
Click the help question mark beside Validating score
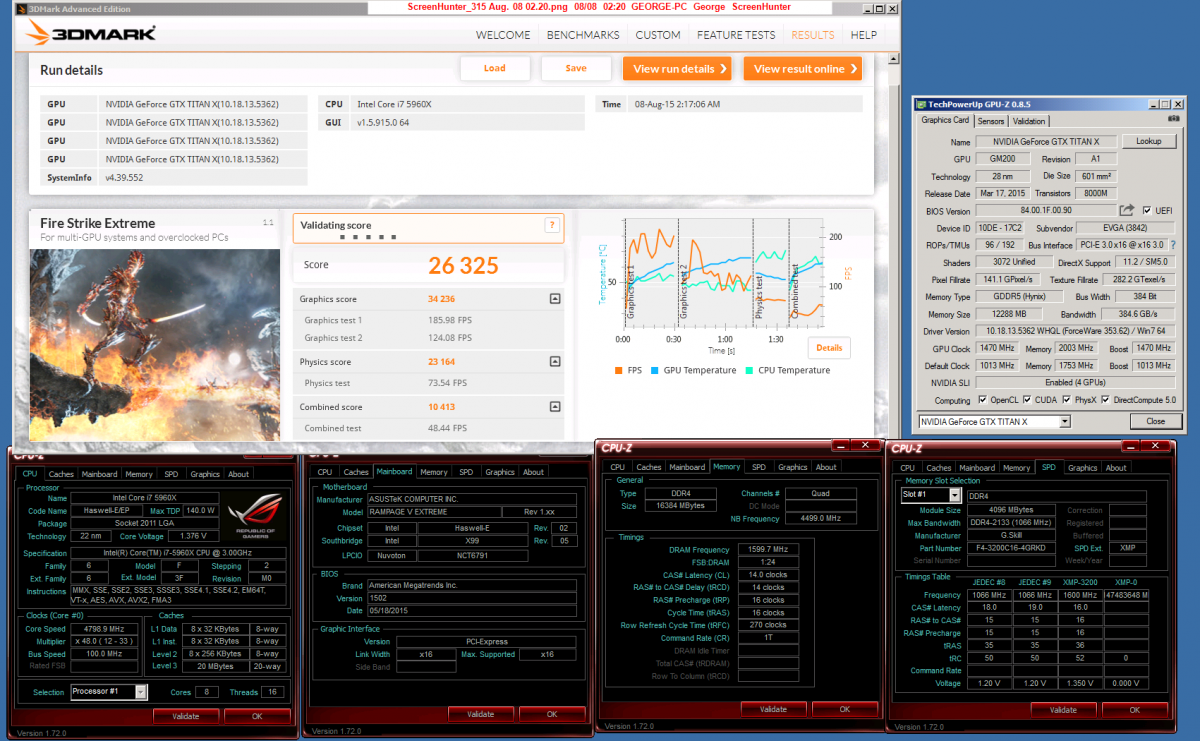550,226
